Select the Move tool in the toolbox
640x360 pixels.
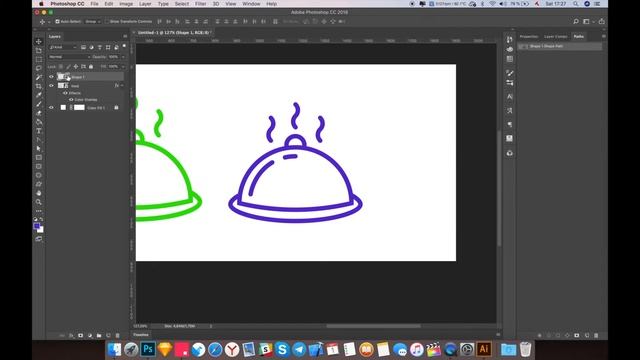pyautogui.click(x=39, y=41)
